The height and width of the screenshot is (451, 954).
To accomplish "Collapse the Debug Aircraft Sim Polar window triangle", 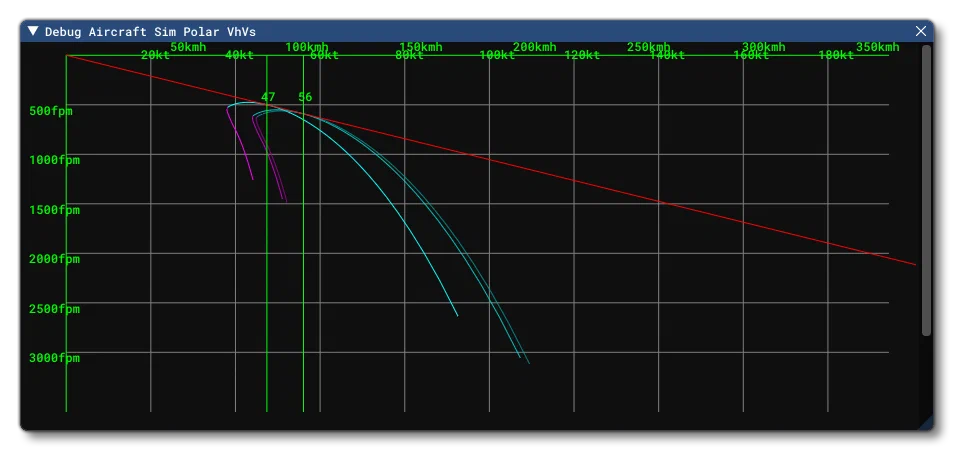I will [33, 31].
